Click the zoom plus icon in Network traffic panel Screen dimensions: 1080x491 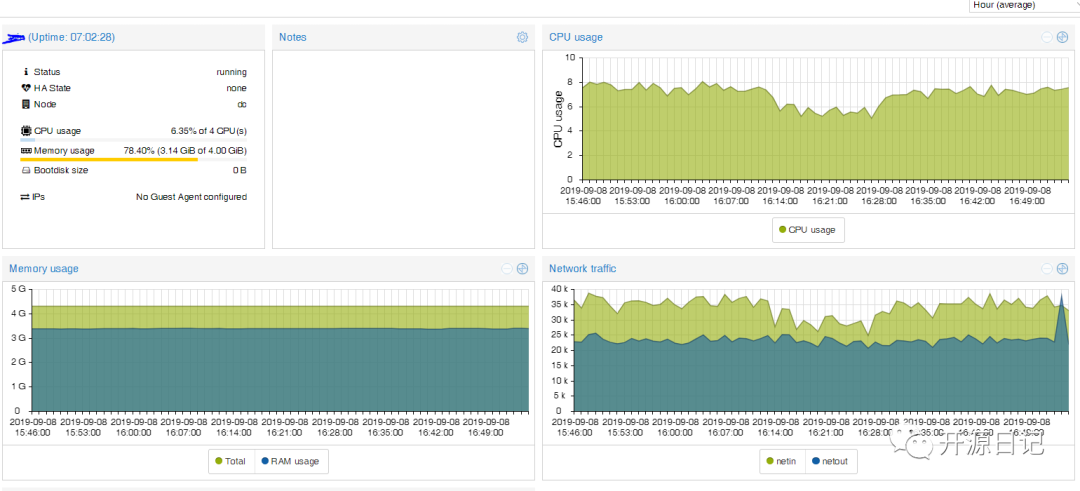click(1062, 269)
